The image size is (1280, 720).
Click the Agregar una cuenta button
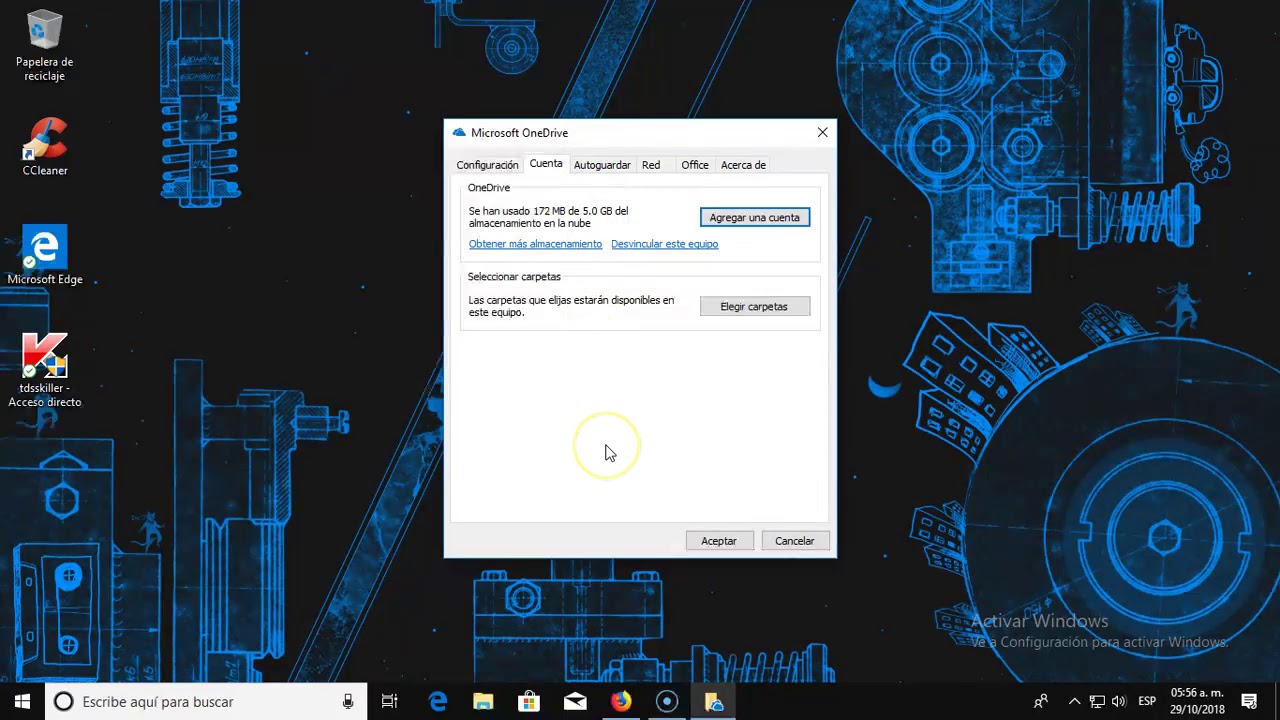click(x=755, y=217)
